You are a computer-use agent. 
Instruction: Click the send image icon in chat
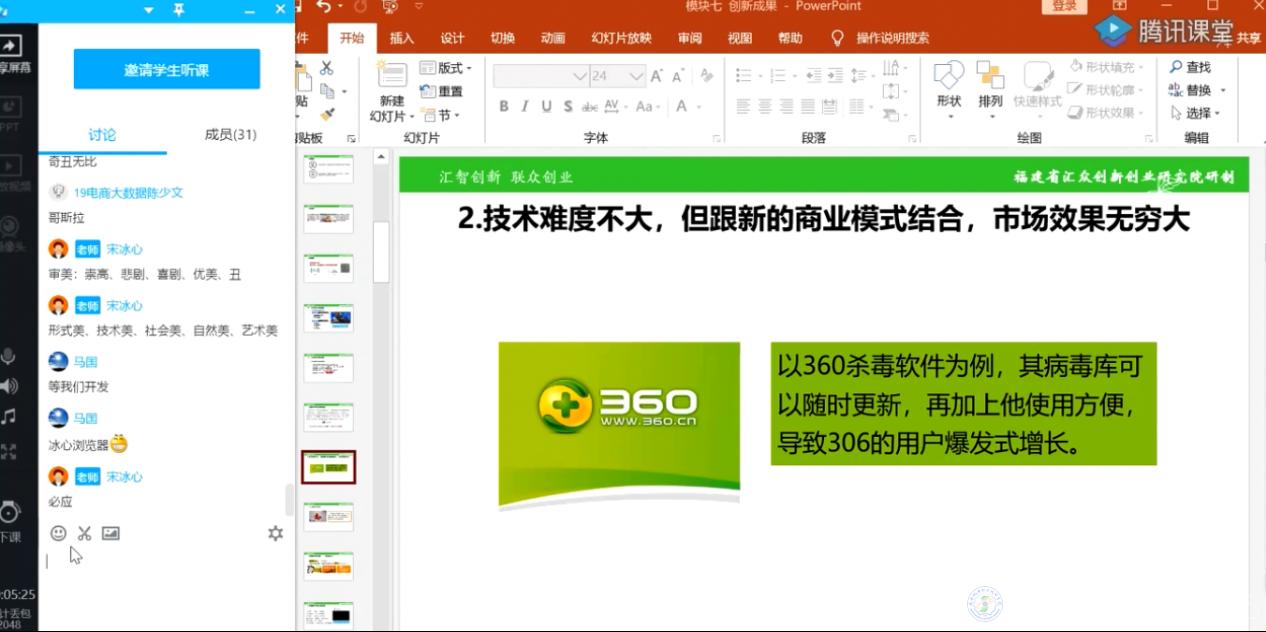click(111, 533)
